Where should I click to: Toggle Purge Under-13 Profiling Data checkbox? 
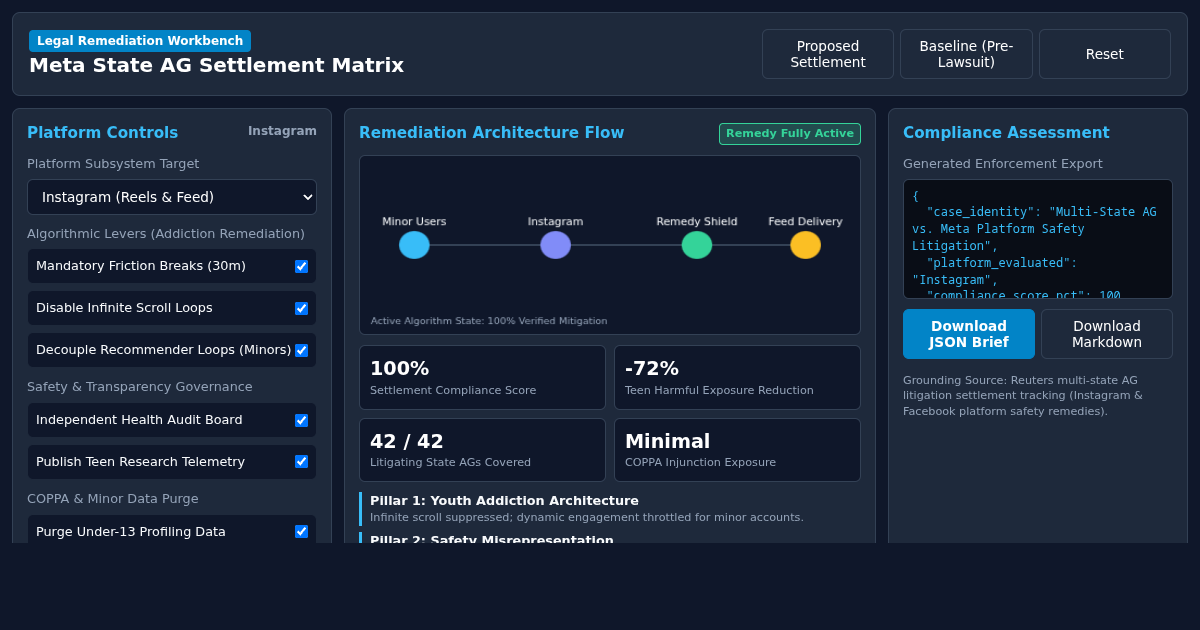tap(301, 532)
